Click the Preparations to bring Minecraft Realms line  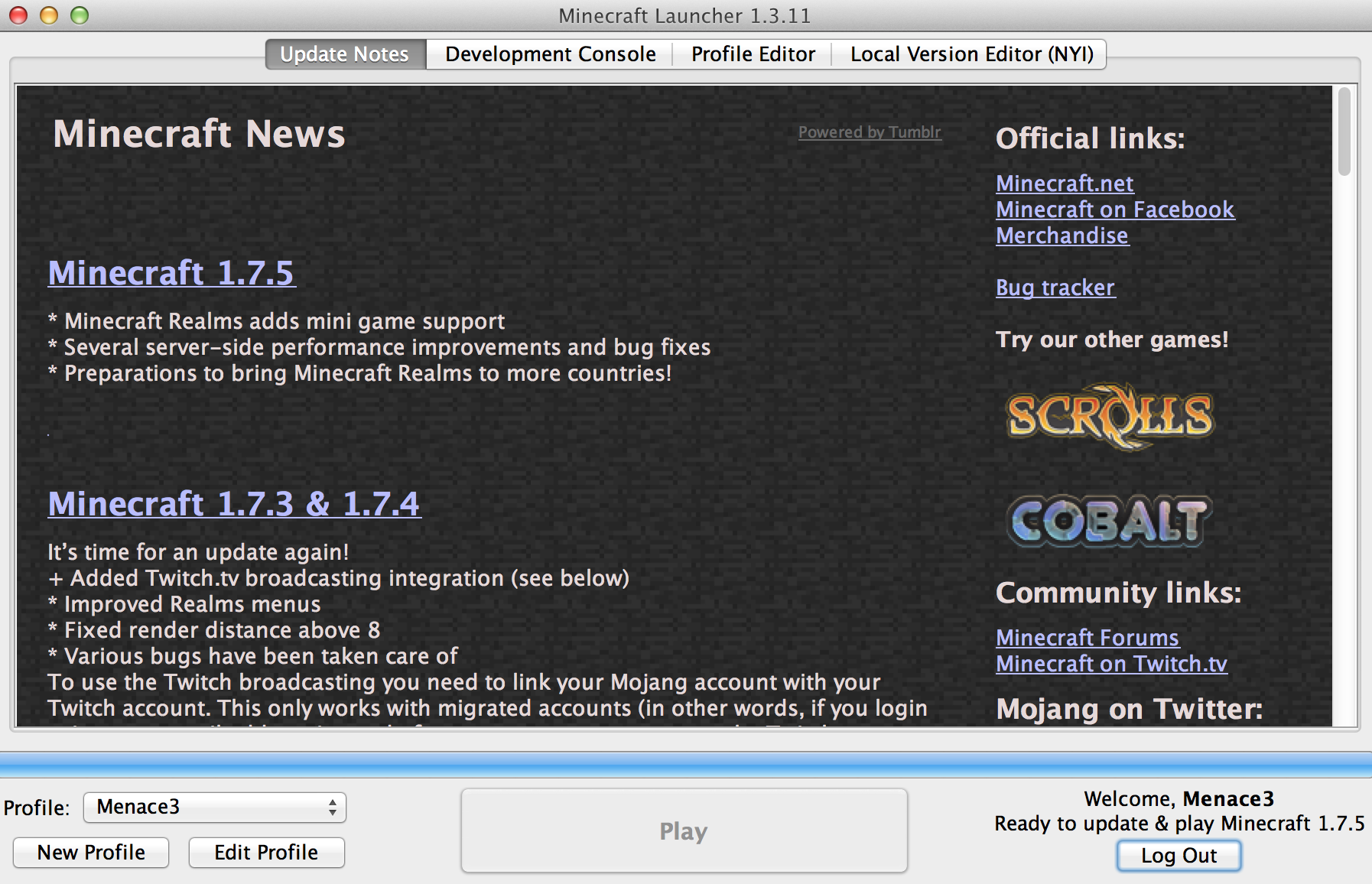point(359,373)
